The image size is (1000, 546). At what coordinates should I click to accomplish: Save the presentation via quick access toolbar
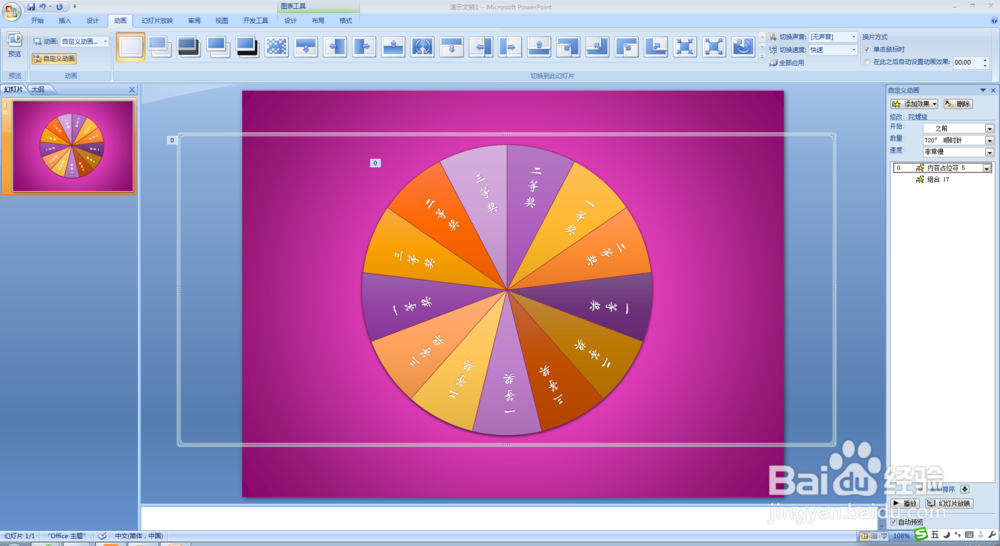(31, 6)
